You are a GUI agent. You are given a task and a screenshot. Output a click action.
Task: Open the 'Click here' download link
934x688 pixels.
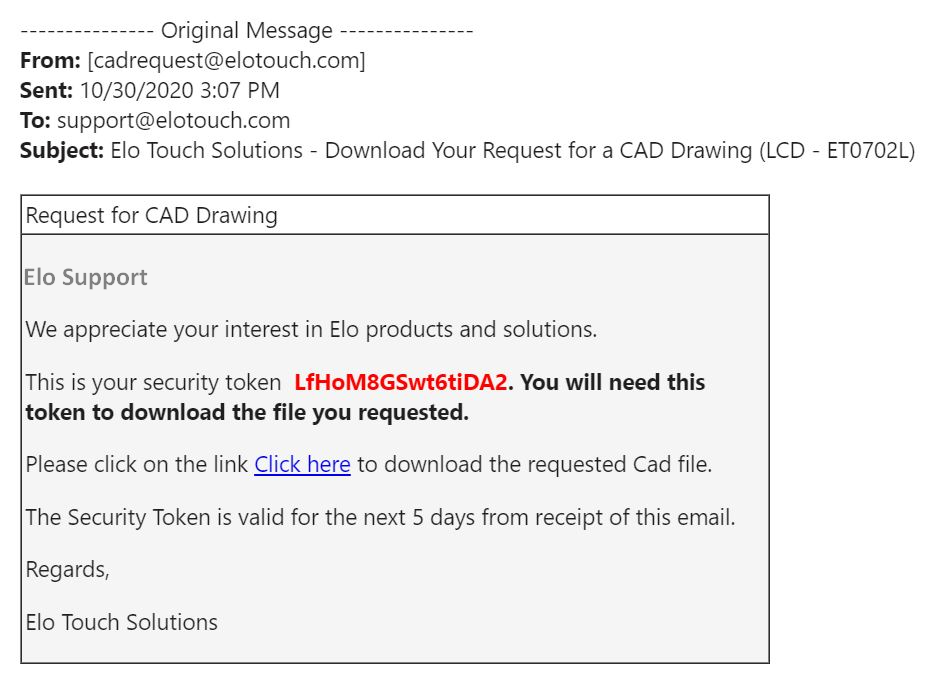pos(302,464)
